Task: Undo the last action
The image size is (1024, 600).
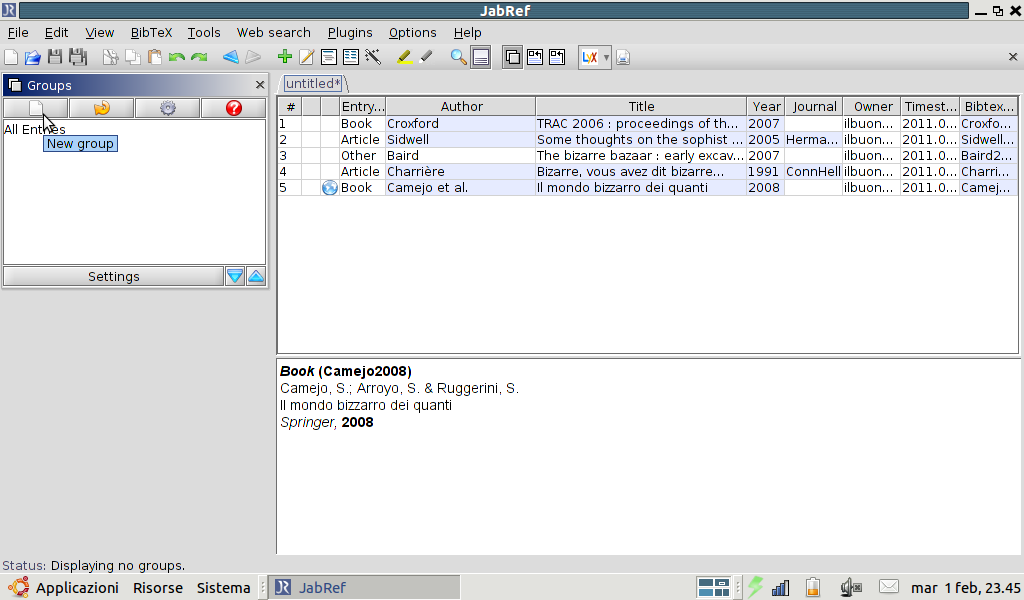Action: (176, 57)
